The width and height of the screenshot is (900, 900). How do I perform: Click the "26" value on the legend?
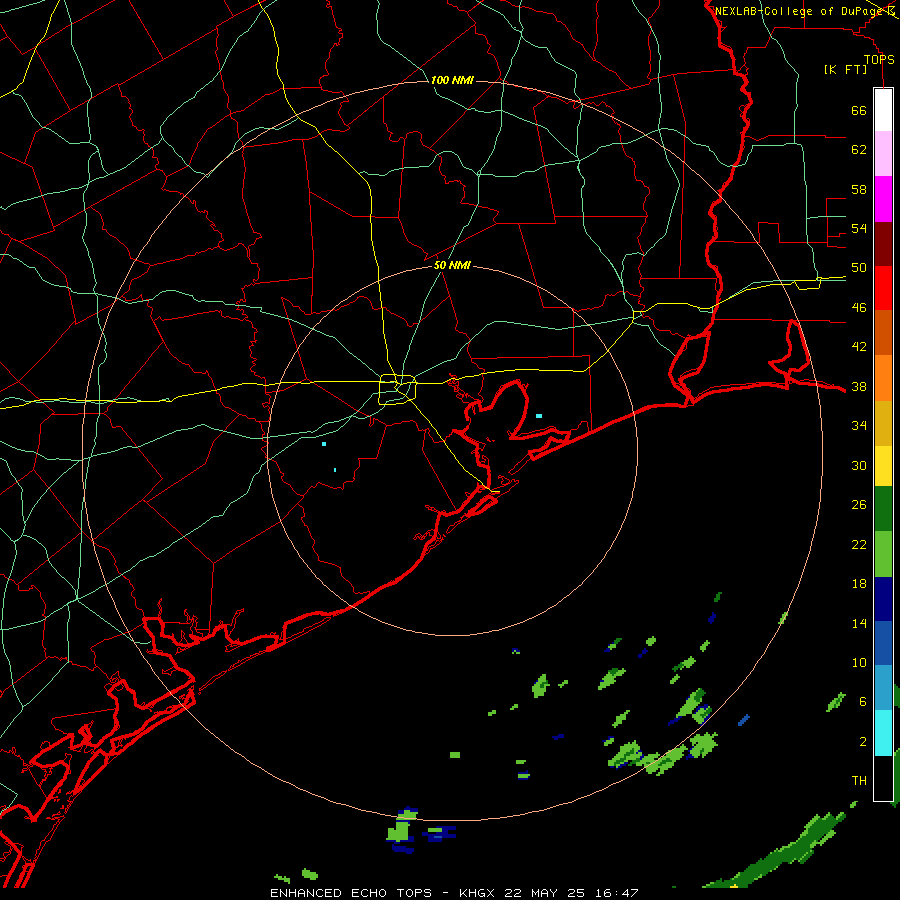[x=859, y=505]
